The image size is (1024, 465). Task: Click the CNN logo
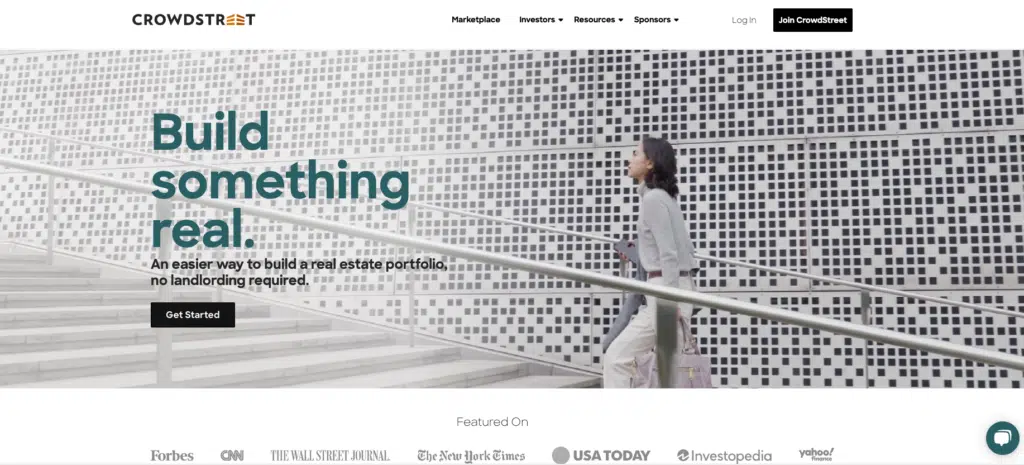(232, 455)
